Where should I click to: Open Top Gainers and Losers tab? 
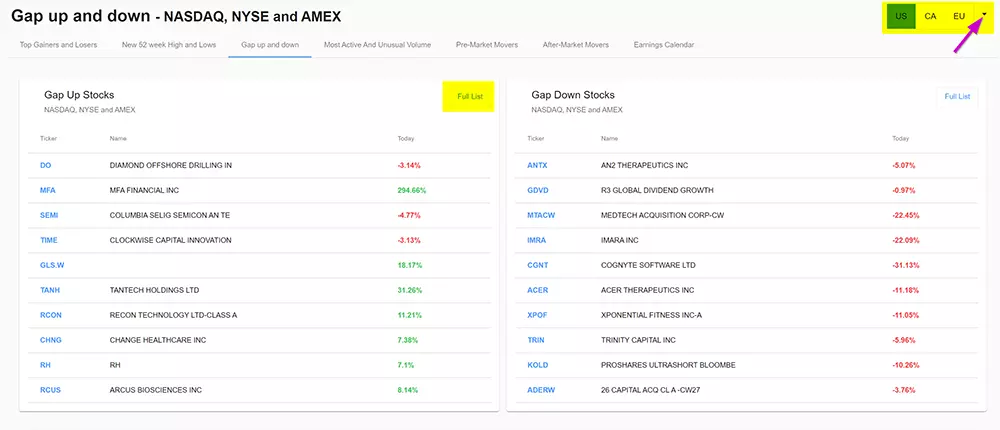pyautogui.click(x=60, y=45)
